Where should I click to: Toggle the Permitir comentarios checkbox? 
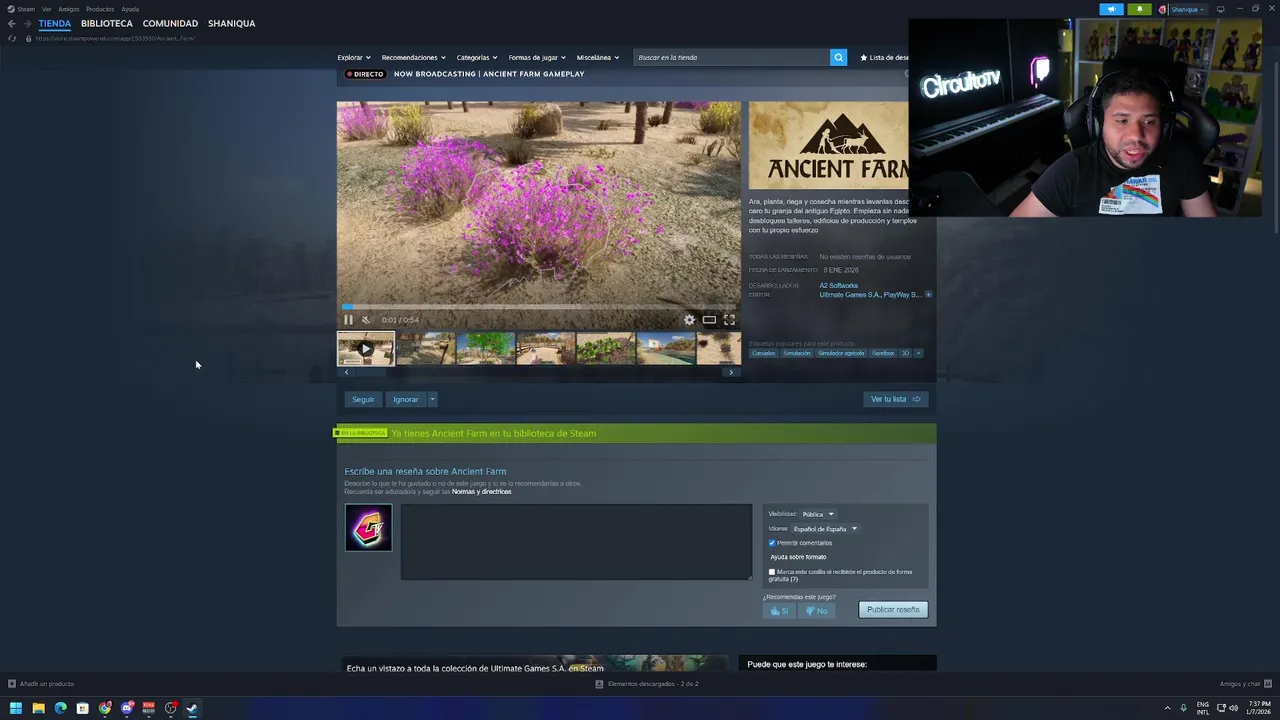pos(772,543)
